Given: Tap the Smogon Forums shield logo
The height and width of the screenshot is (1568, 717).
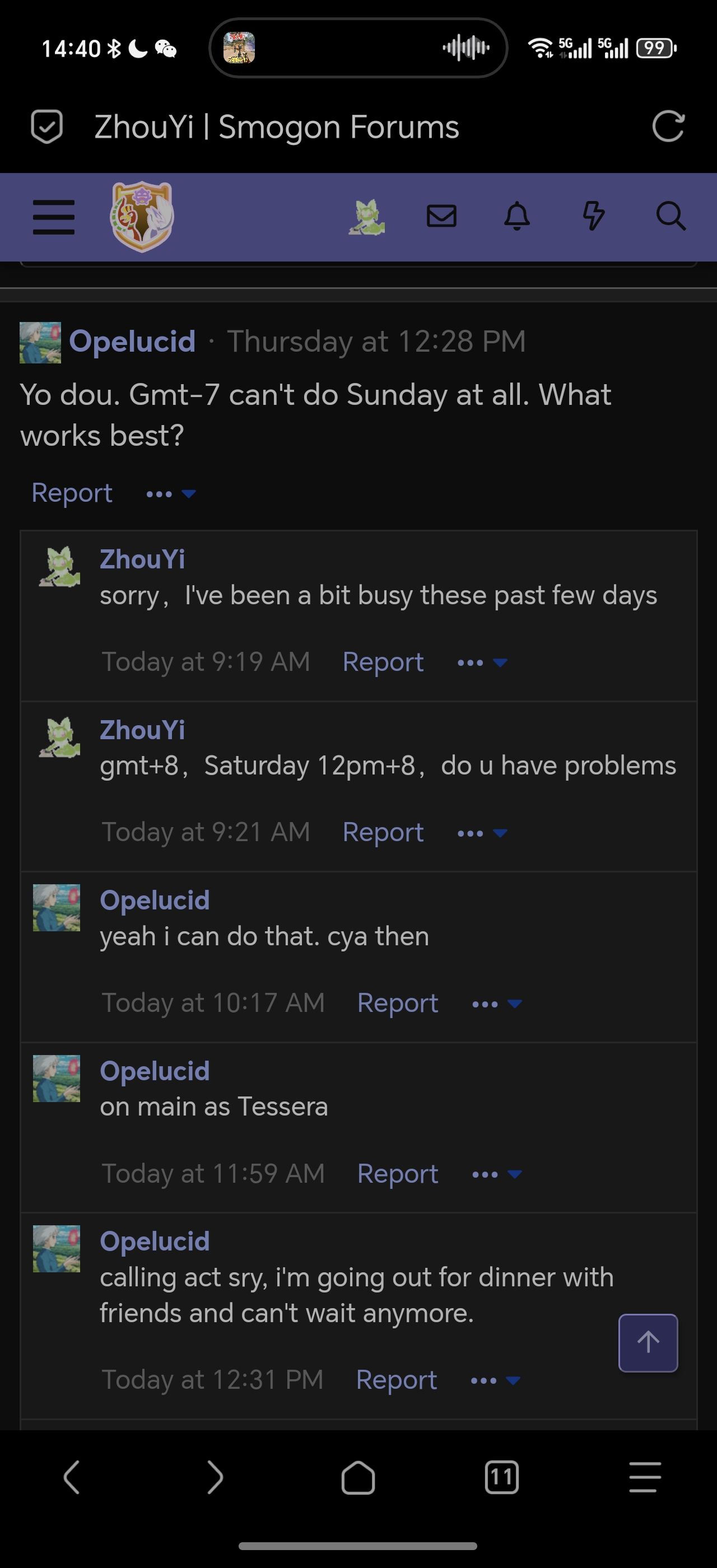Looking at the screenshot, I should [142, 216].
